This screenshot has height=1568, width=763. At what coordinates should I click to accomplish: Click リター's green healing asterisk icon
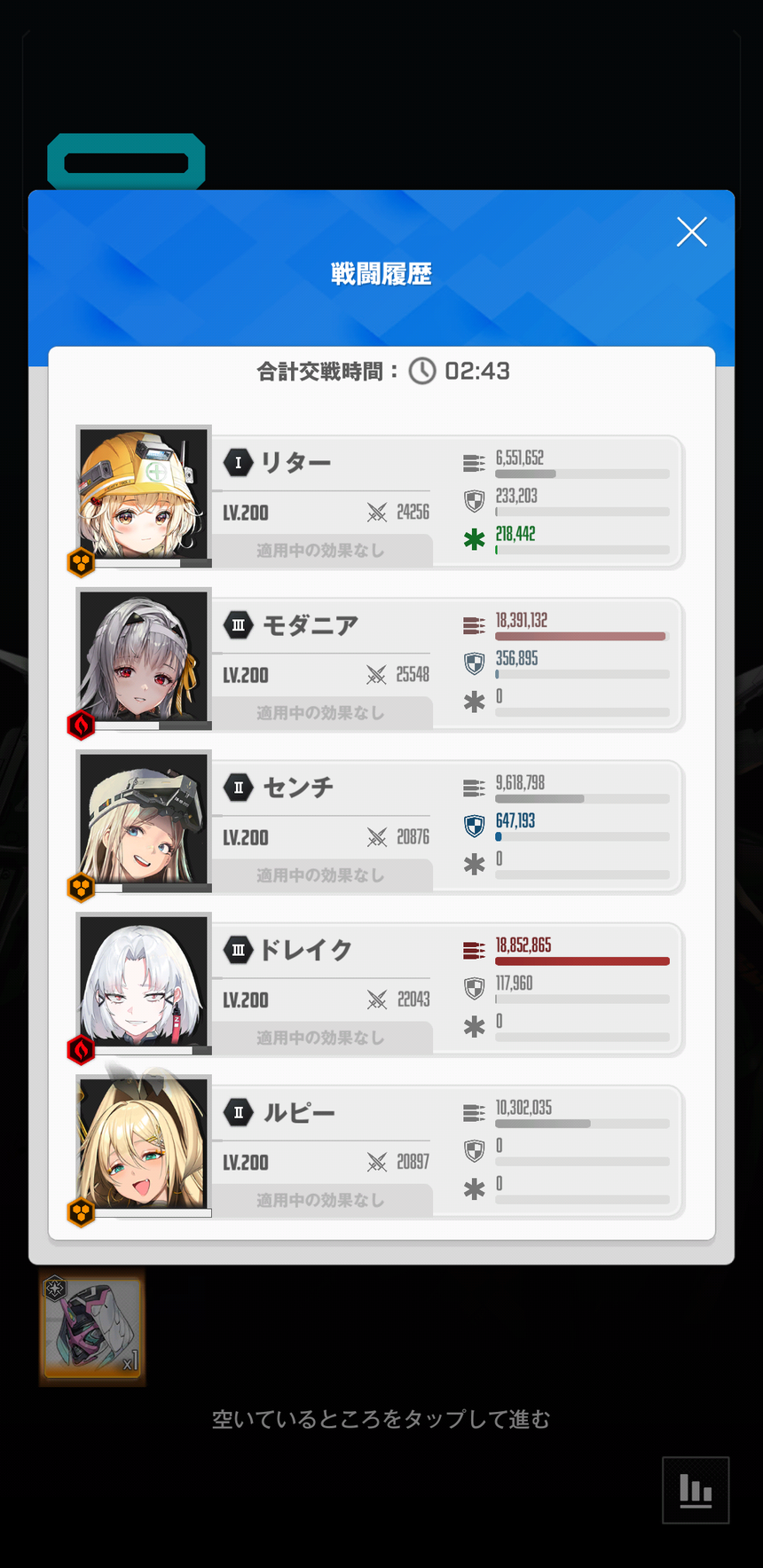coord(475,539)
